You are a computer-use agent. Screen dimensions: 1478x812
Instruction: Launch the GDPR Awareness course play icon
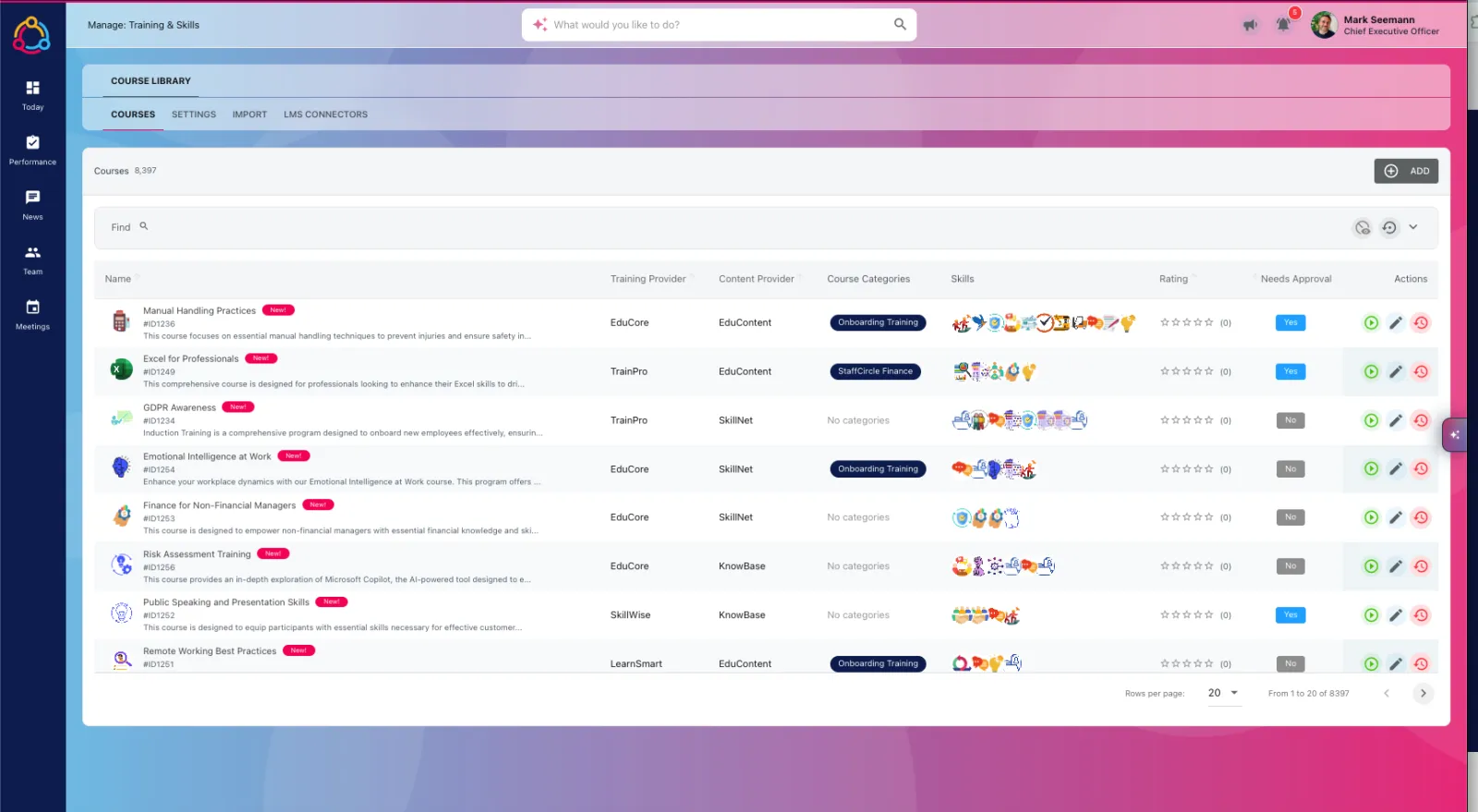click(x=1371, y=420)
